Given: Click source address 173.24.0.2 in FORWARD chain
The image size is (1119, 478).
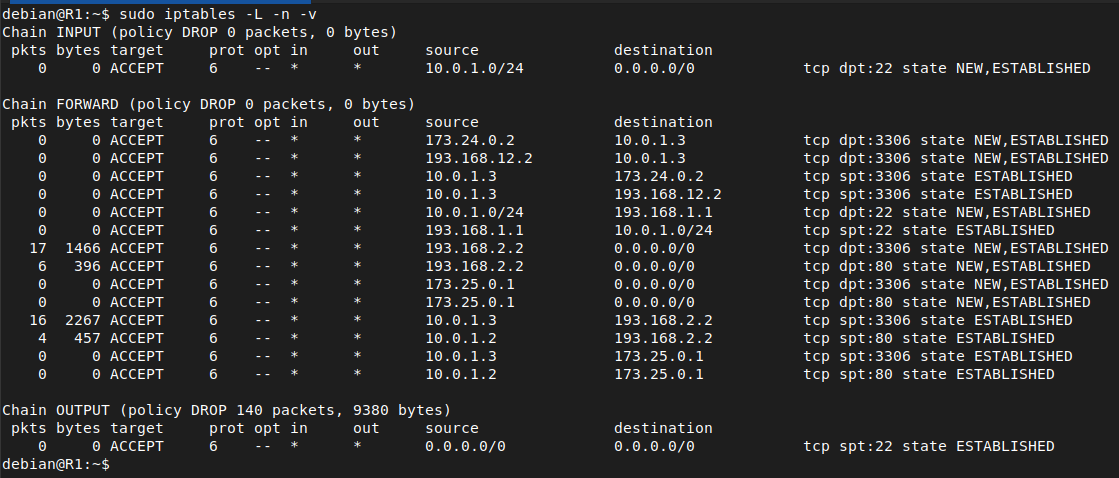Looking at the screenshot, I should [470, 141].
